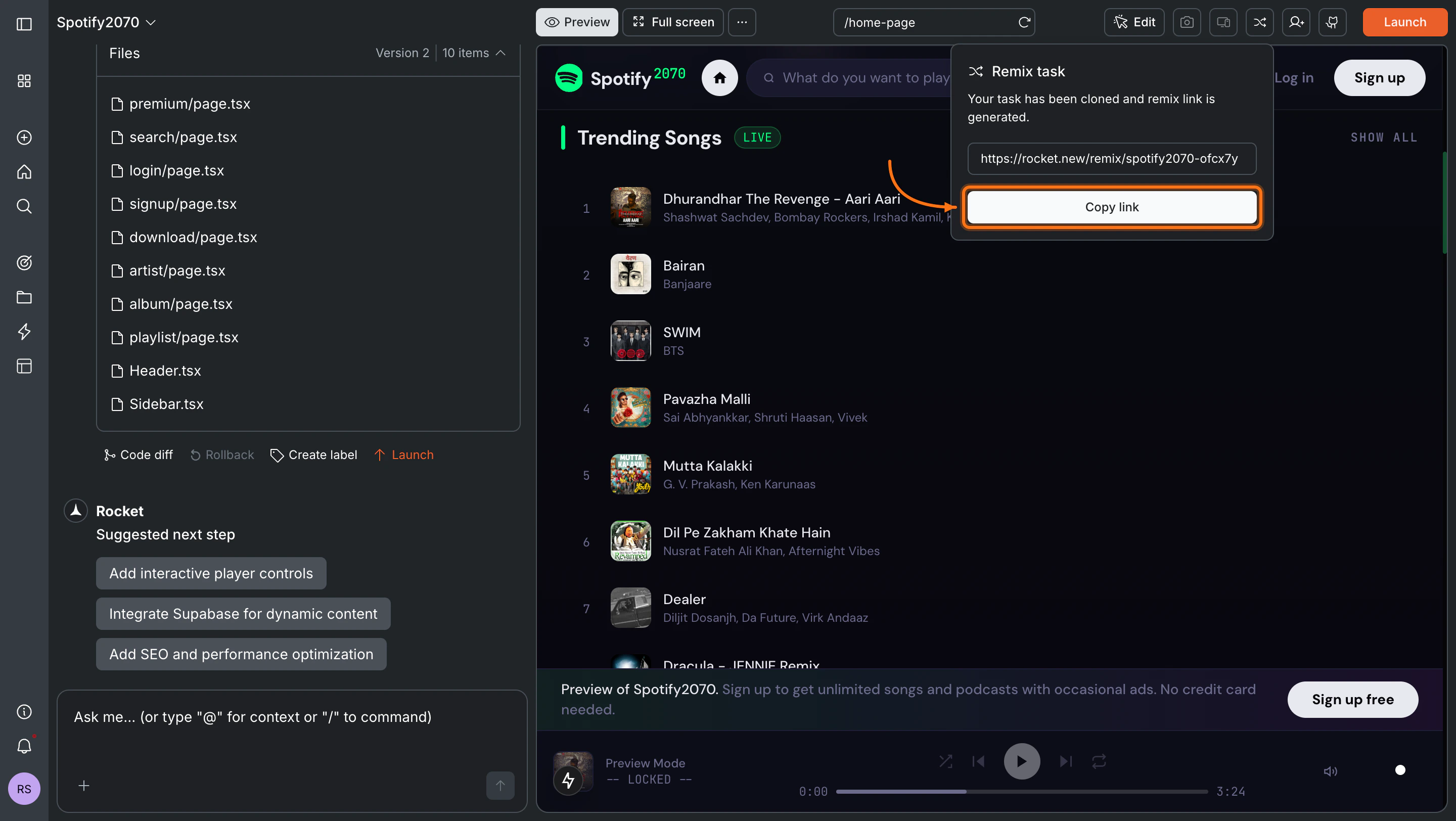
Task: Take a screenshot with the camera icon
Action: point(1187,22)
